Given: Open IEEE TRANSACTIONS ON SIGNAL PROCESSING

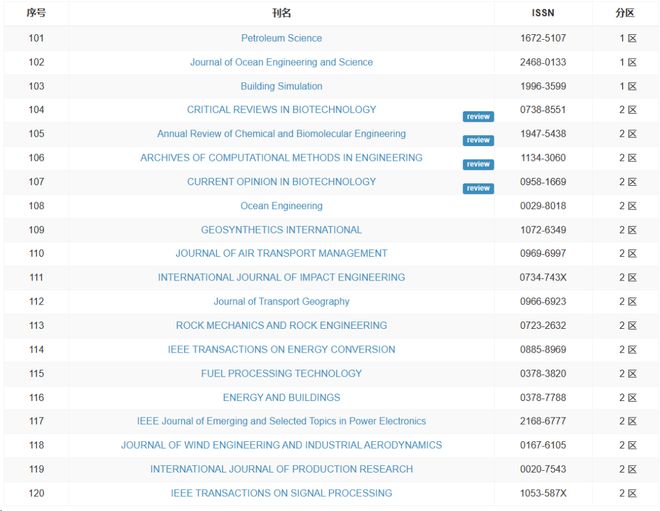Looking at the screenshot, I should click(281, 493).
